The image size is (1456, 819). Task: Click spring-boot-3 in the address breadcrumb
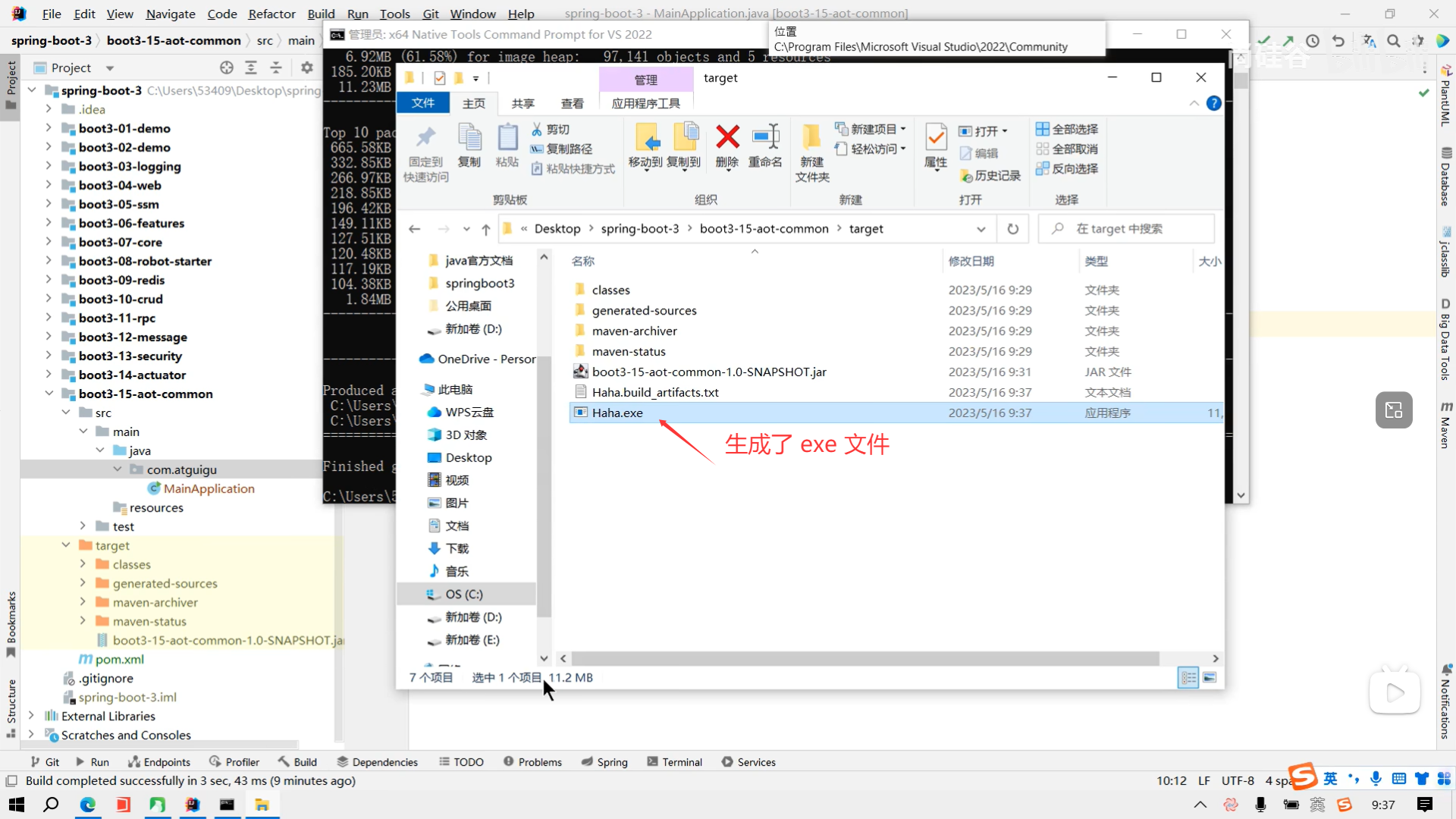point(639,229)
